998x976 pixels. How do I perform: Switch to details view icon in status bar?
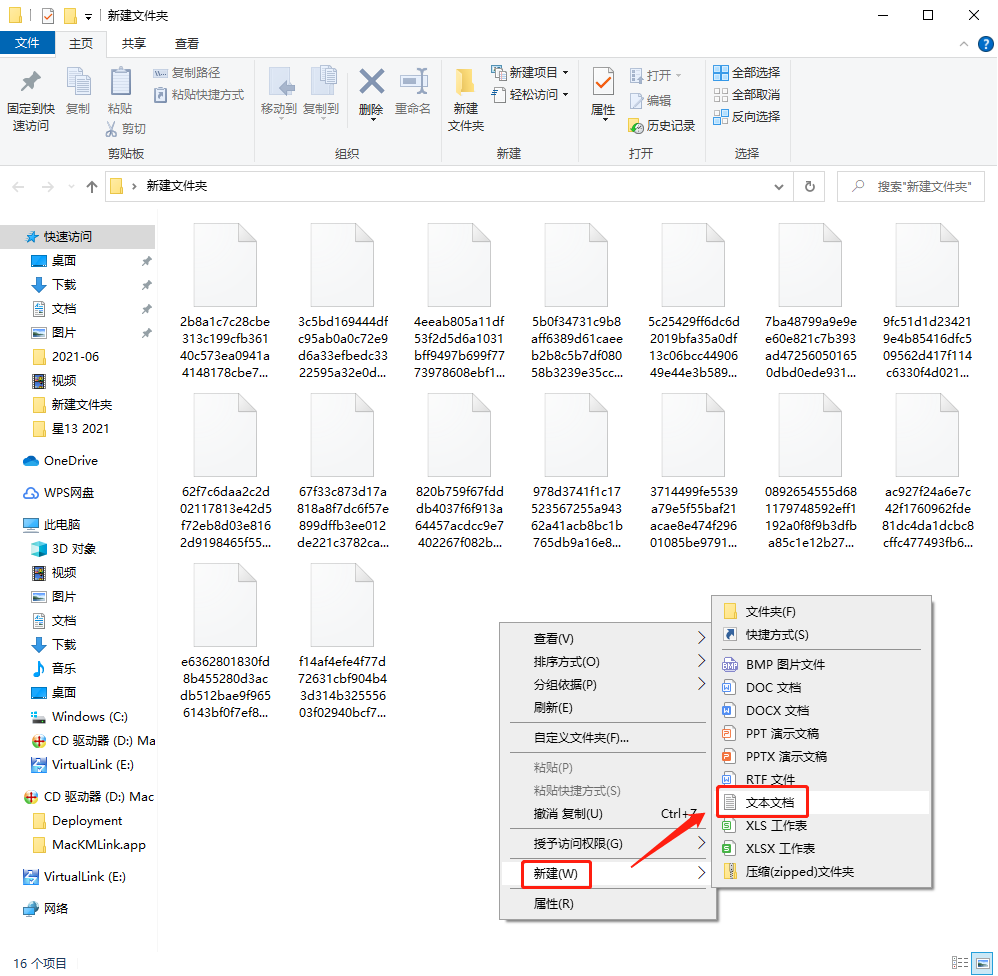(960, 963)
